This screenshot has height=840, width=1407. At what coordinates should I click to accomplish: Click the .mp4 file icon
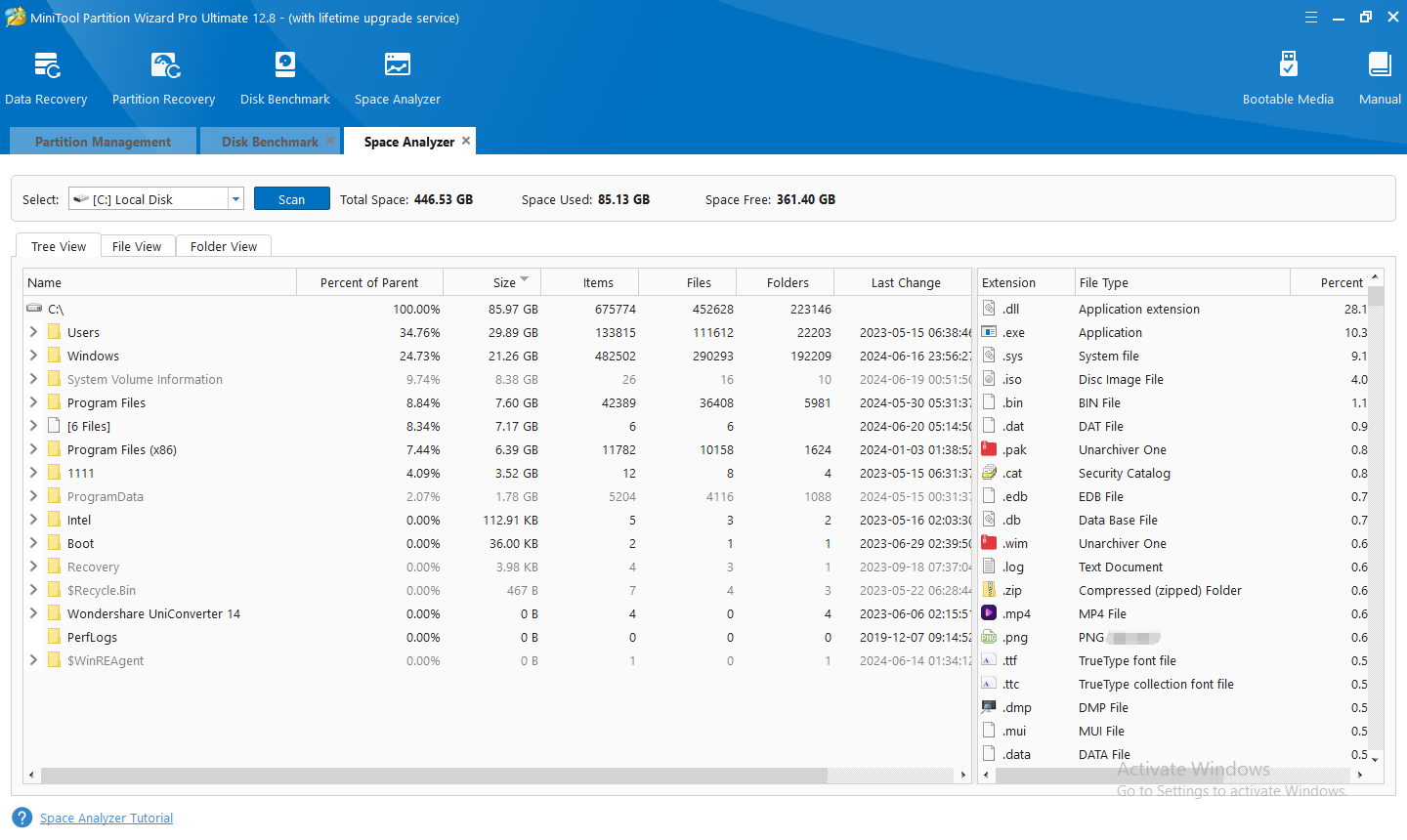[x=989, y=613]
